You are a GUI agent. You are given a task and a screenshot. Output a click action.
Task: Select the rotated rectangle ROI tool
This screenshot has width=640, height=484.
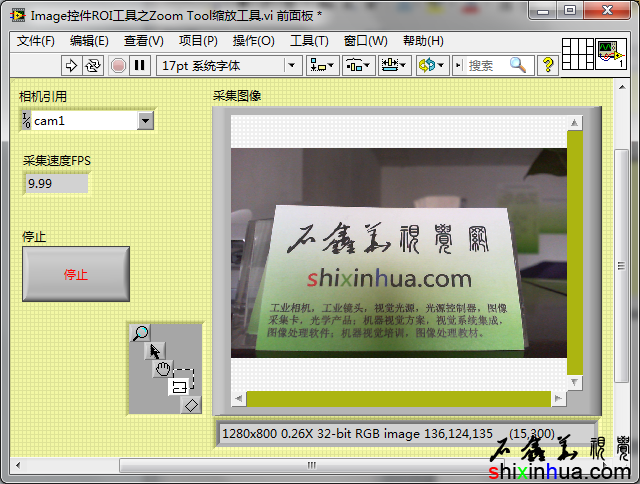click(x=192, y=404)
